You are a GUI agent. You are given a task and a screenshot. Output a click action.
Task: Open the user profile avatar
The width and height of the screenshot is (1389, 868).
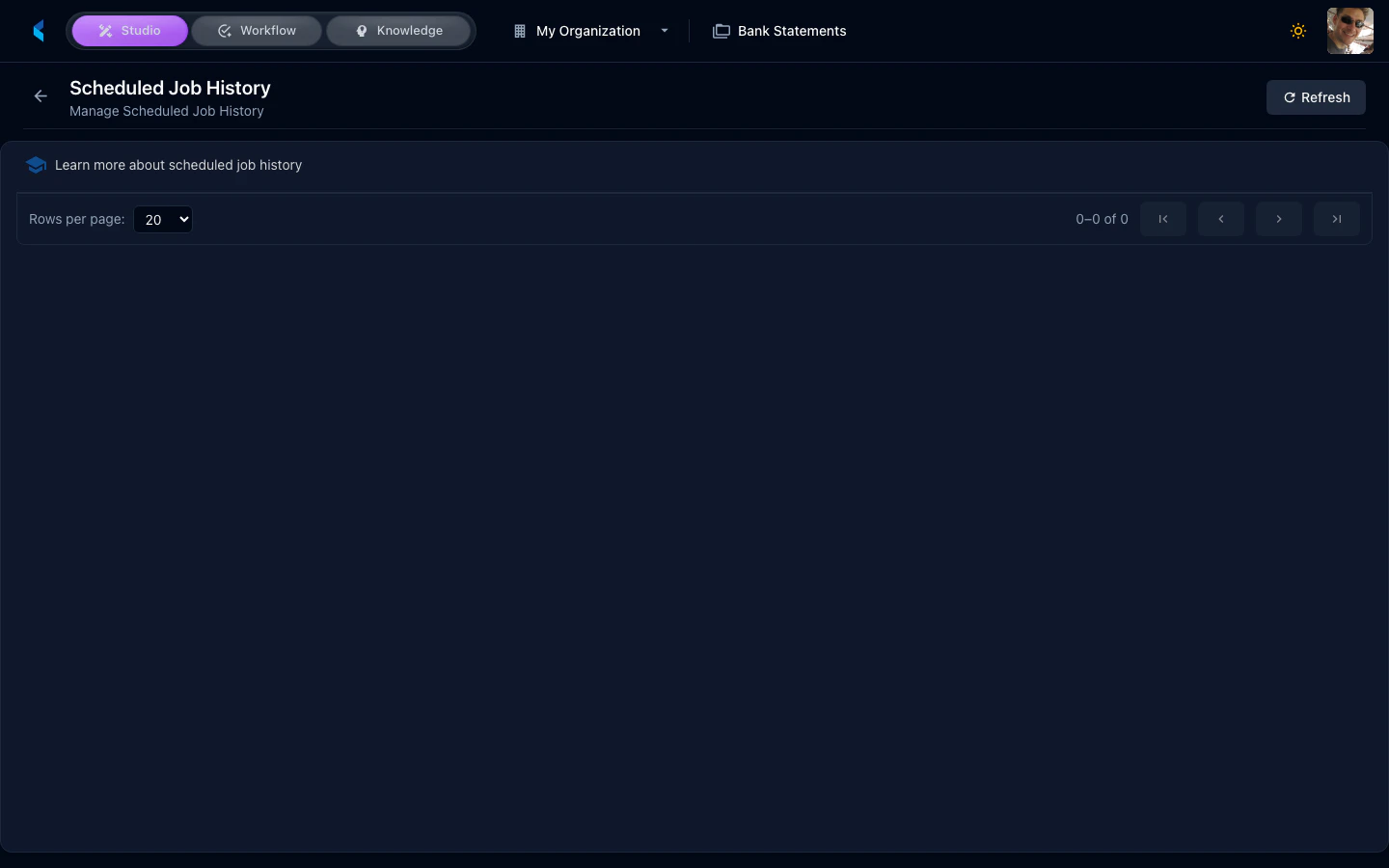(x=1350, y=31)
